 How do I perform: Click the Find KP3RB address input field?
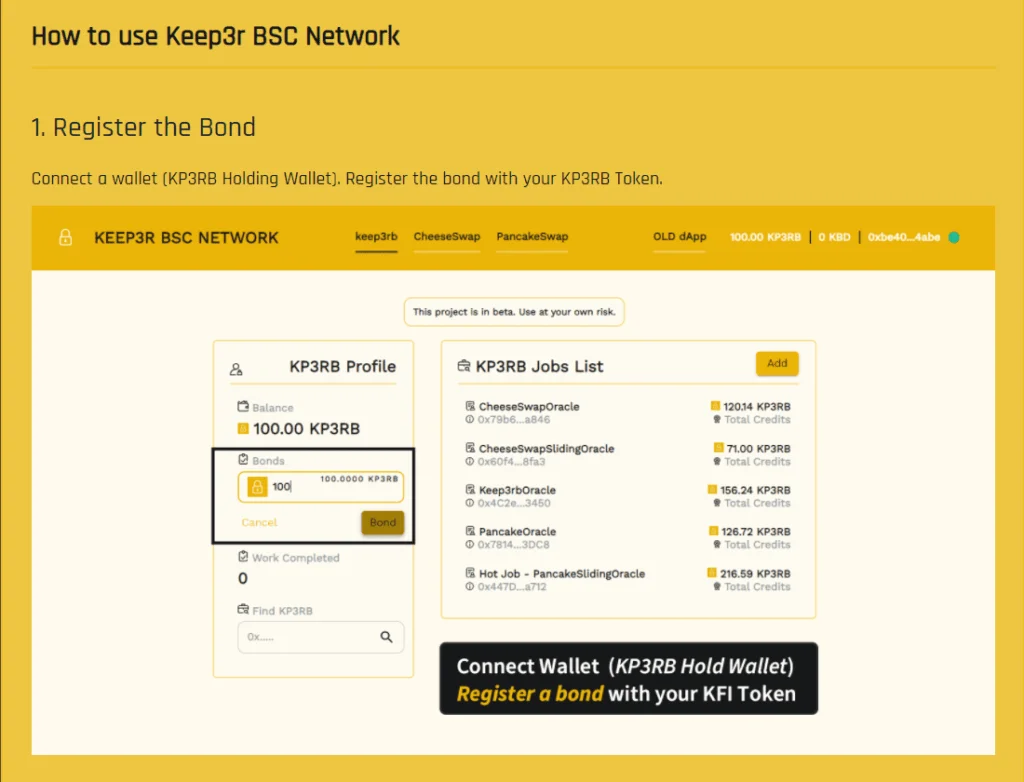tap(310, 637)
